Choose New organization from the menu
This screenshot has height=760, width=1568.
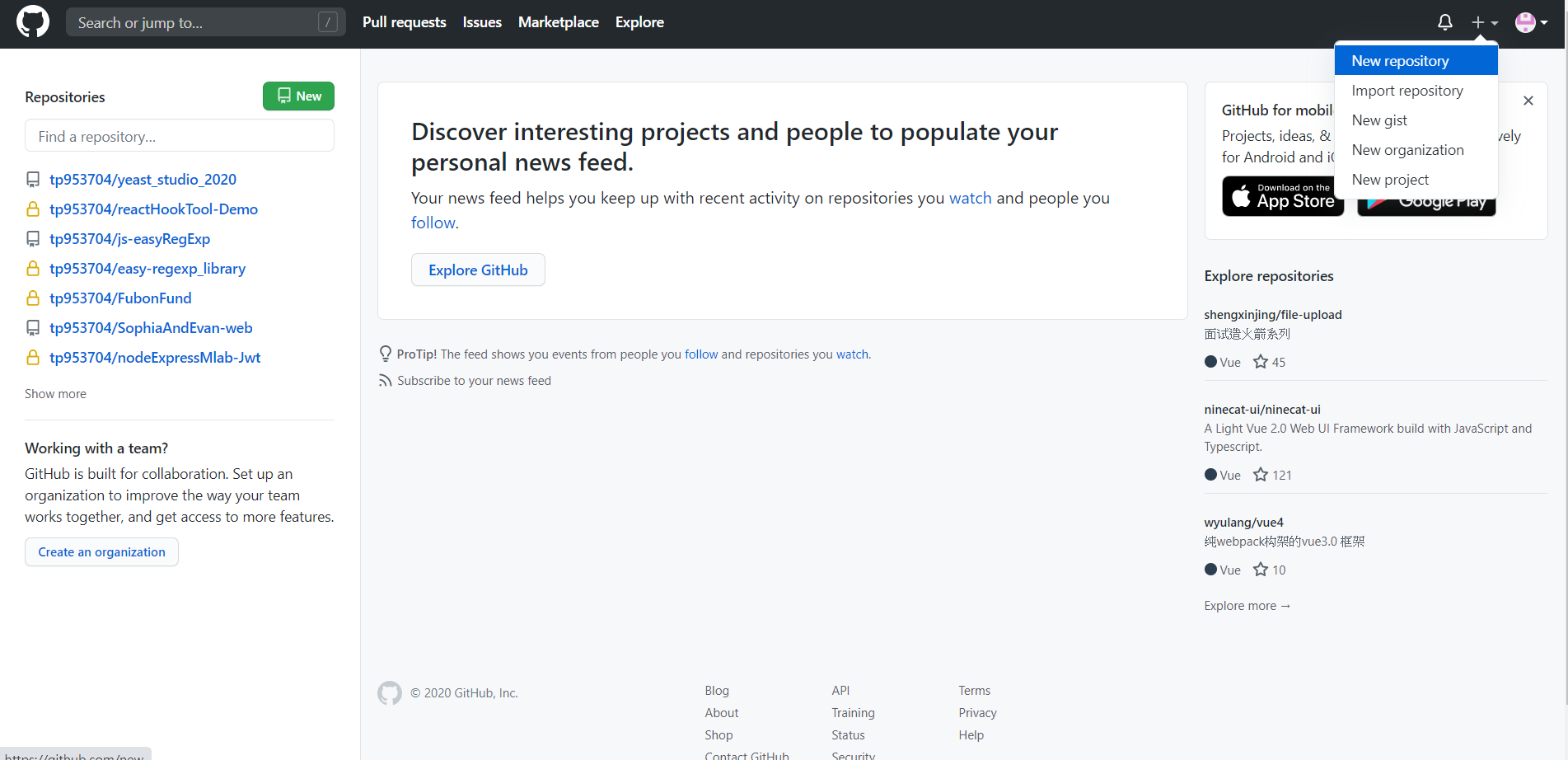coord(1416,150)
